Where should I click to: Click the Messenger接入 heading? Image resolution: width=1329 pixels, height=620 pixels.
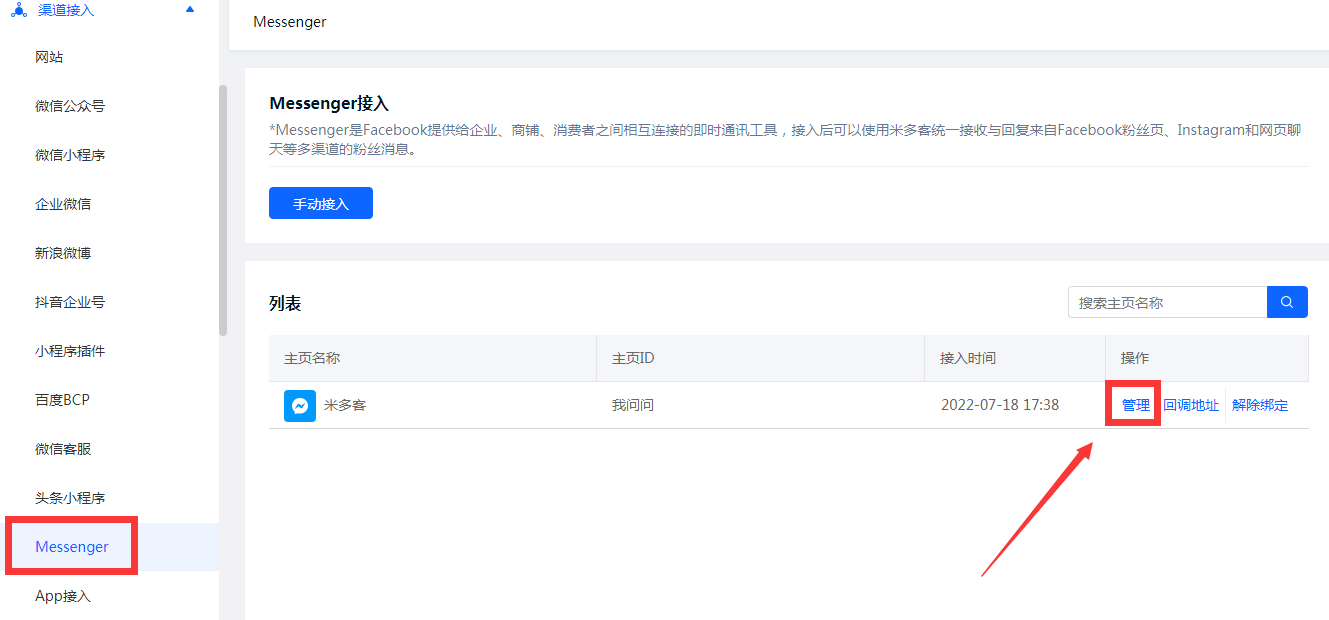(x=329, y=104)
